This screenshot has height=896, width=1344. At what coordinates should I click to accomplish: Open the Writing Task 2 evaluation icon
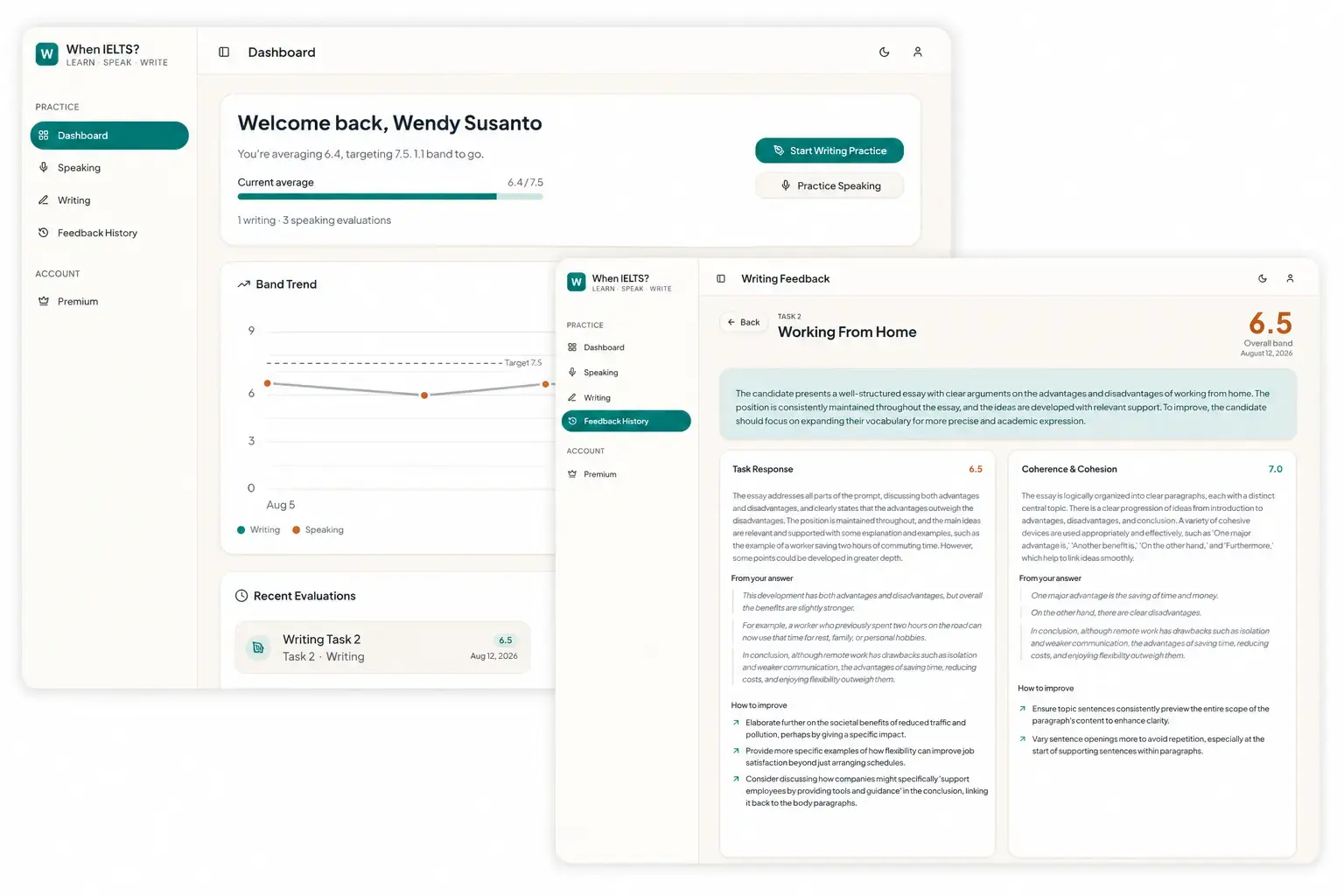point(258,647)
